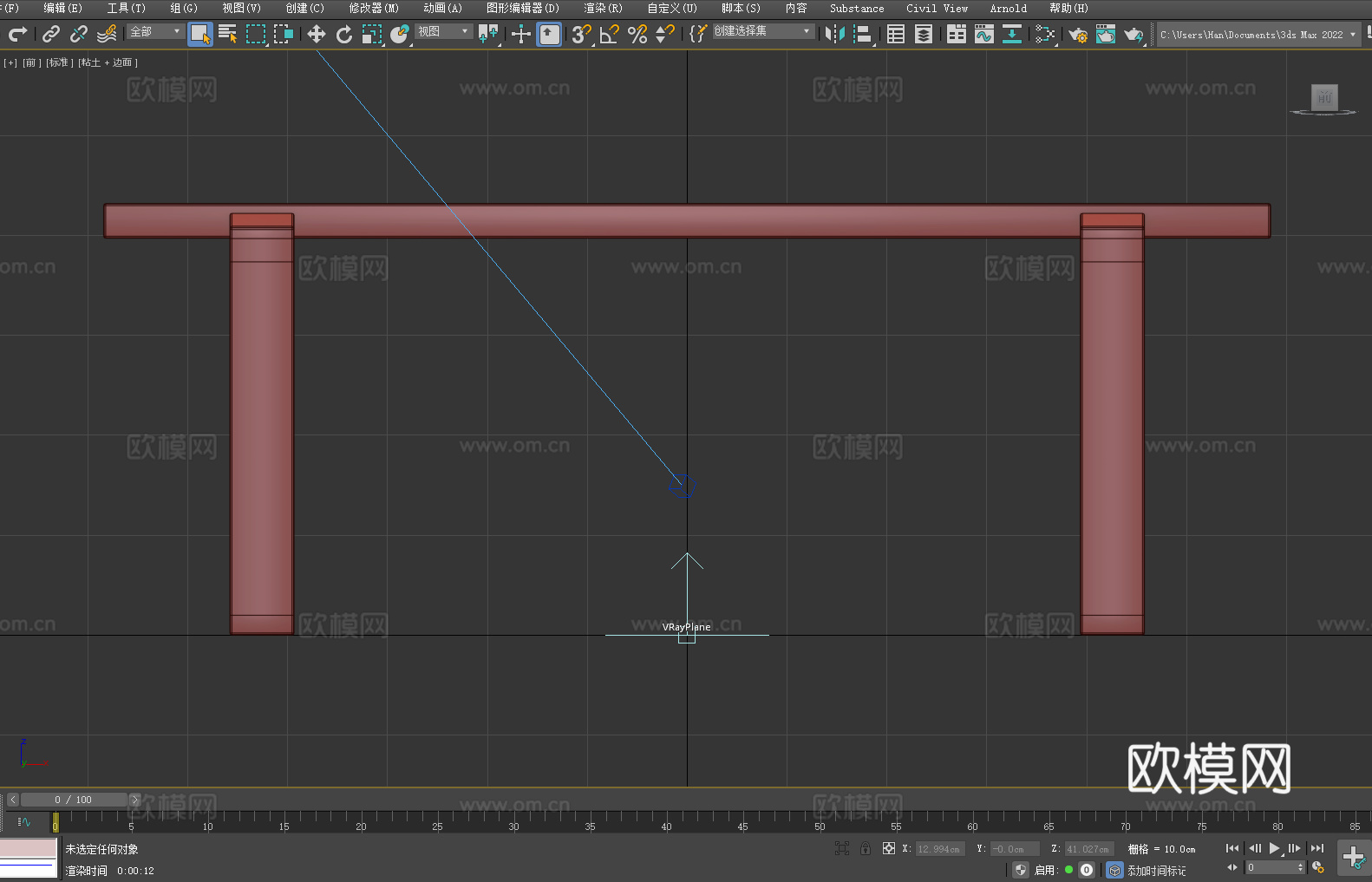This screenshot has width=1372, height=882.
Task: Click the pink color swatch in status bar
Action: pyautogui.click(x=29, y=848)
